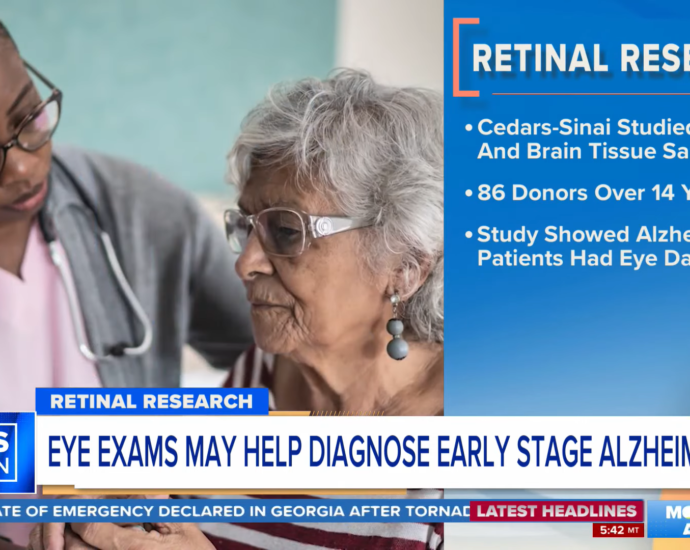Click the Study Showed Alzheimer's Patients line
The width and height of the screenshot is (690, 550).
pyautogui.click(x=584, y=246)
